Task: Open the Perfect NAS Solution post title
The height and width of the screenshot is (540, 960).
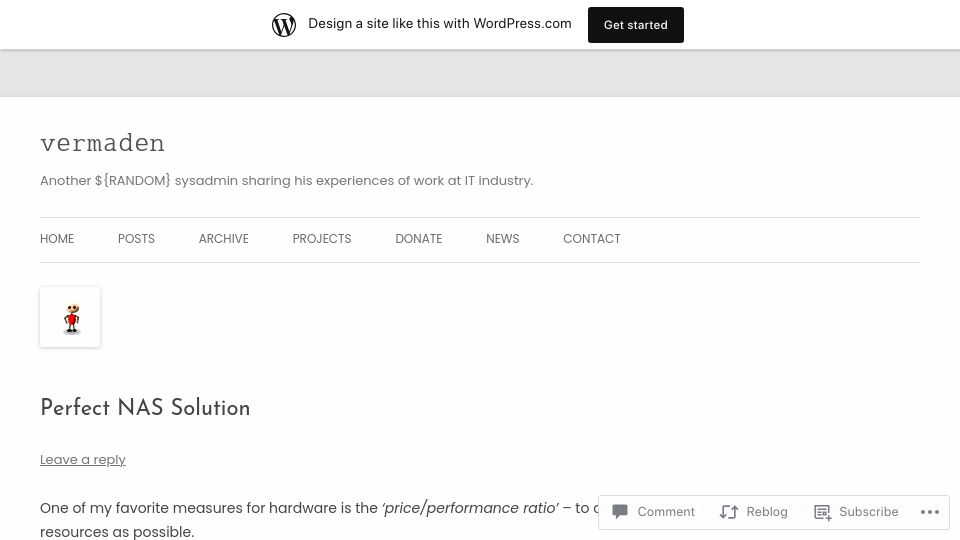Action: (145, 408)
